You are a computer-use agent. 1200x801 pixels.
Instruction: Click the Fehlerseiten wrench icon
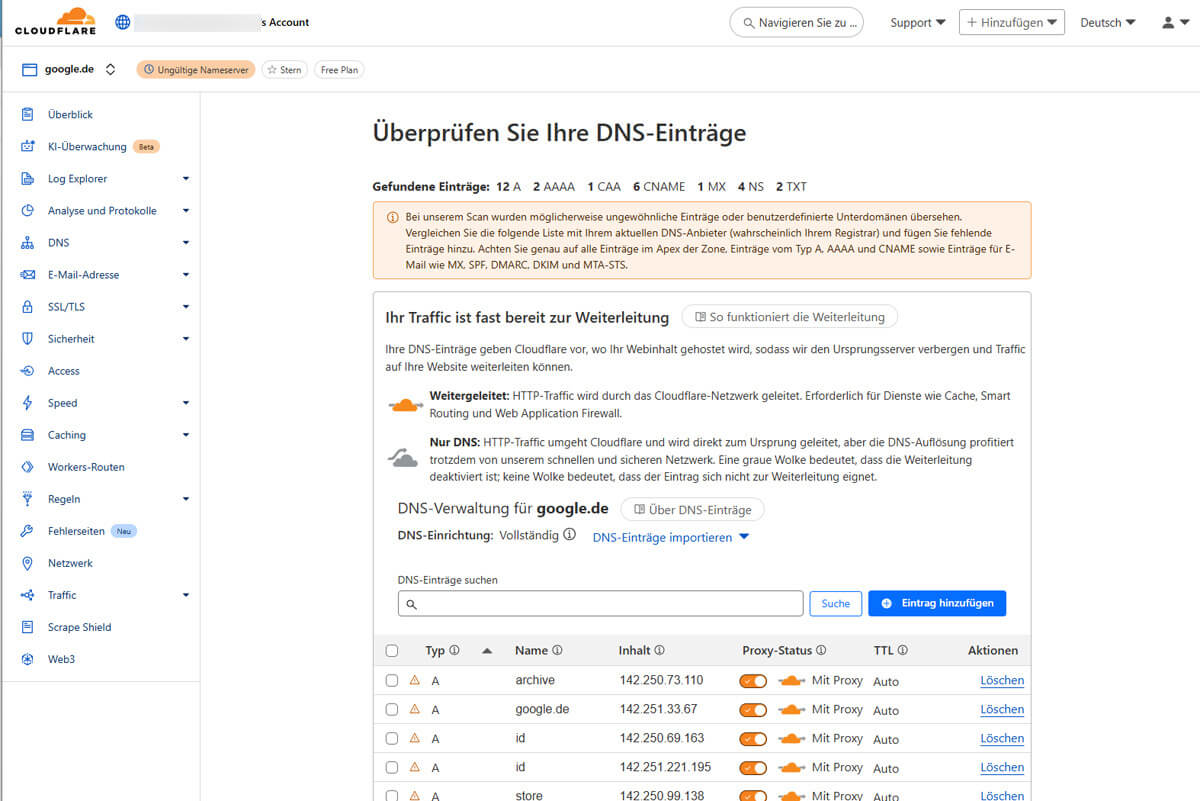click(x=28, y=531)
